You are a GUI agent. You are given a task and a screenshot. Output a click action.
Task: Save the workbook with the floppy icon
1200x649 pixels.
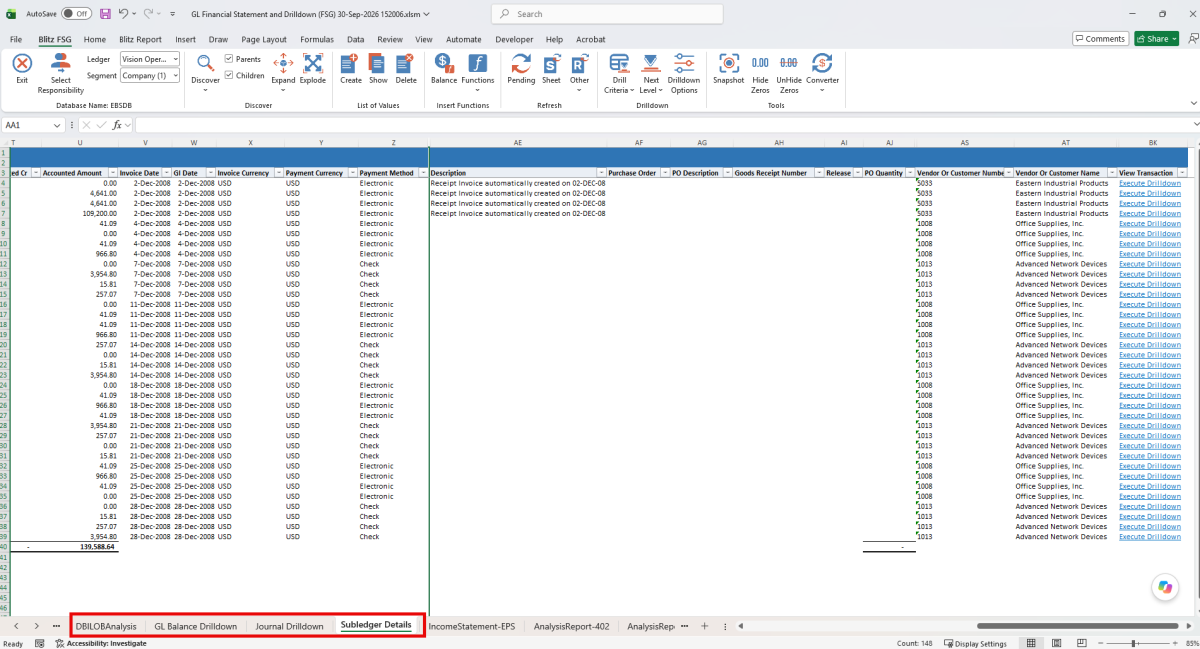(104, 14)
